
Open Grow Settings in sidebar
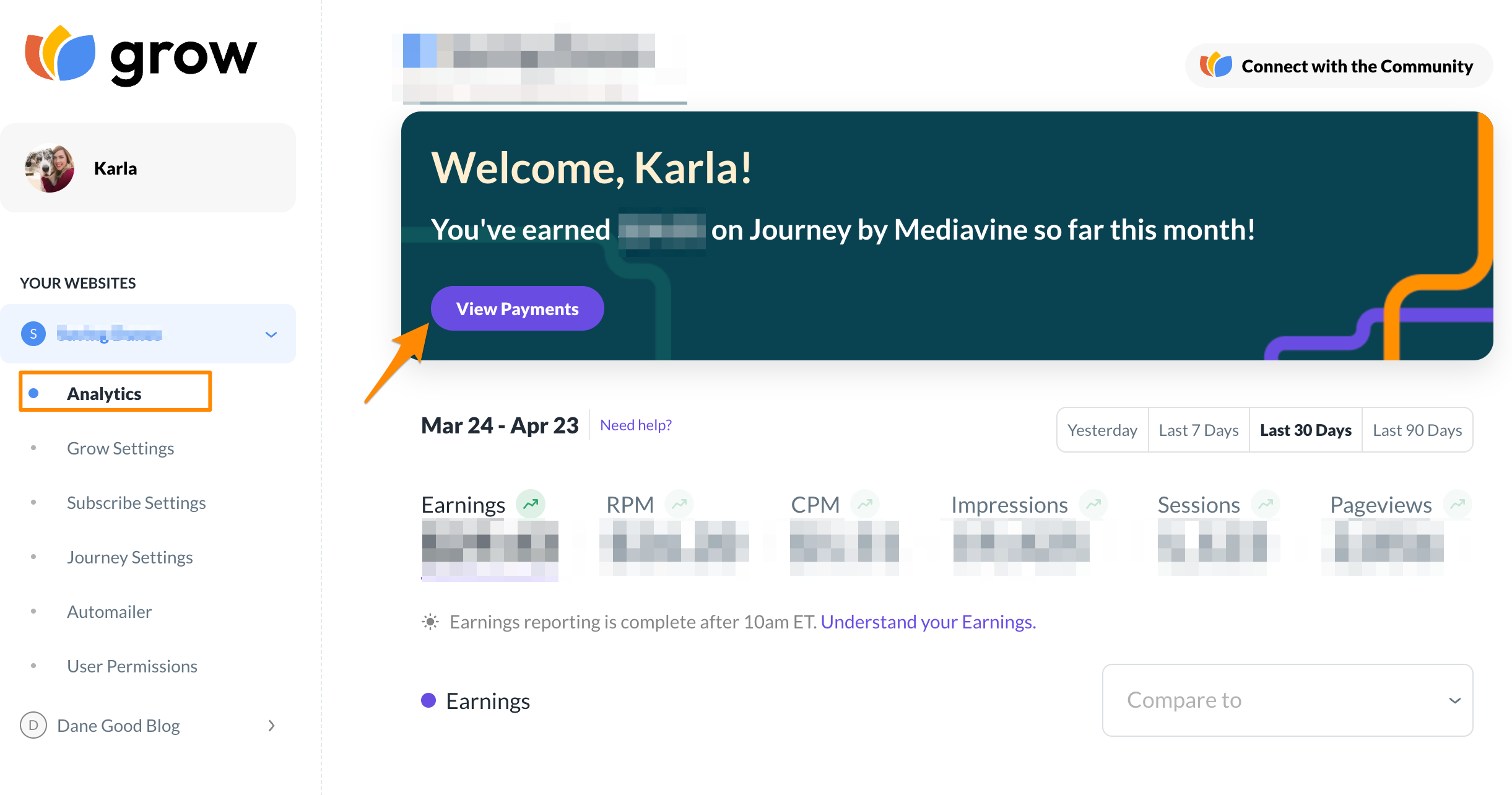coord(120,448)
